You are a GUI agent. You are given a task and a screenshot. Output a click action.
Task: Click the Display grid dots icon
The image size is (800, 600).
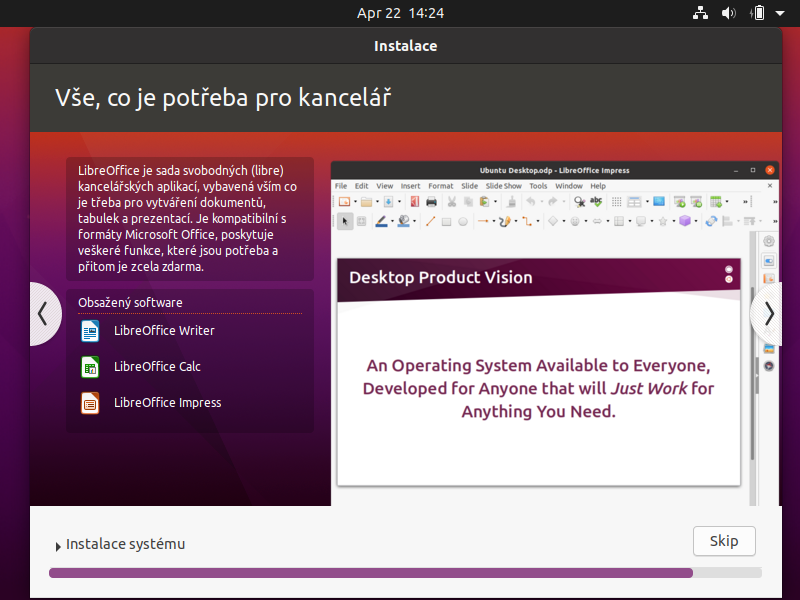(616, 202)
